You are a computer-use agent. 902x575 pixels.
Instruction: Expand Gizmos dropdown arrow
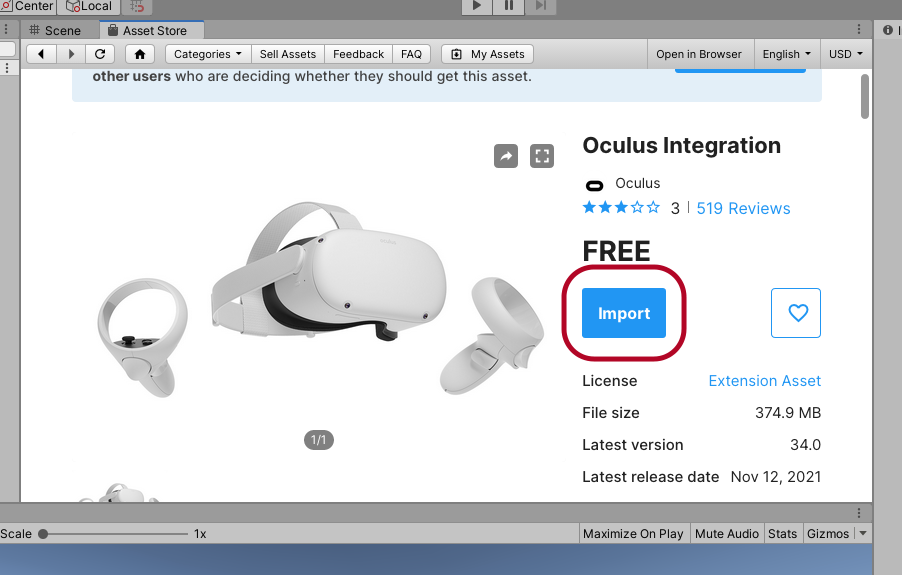863,534
